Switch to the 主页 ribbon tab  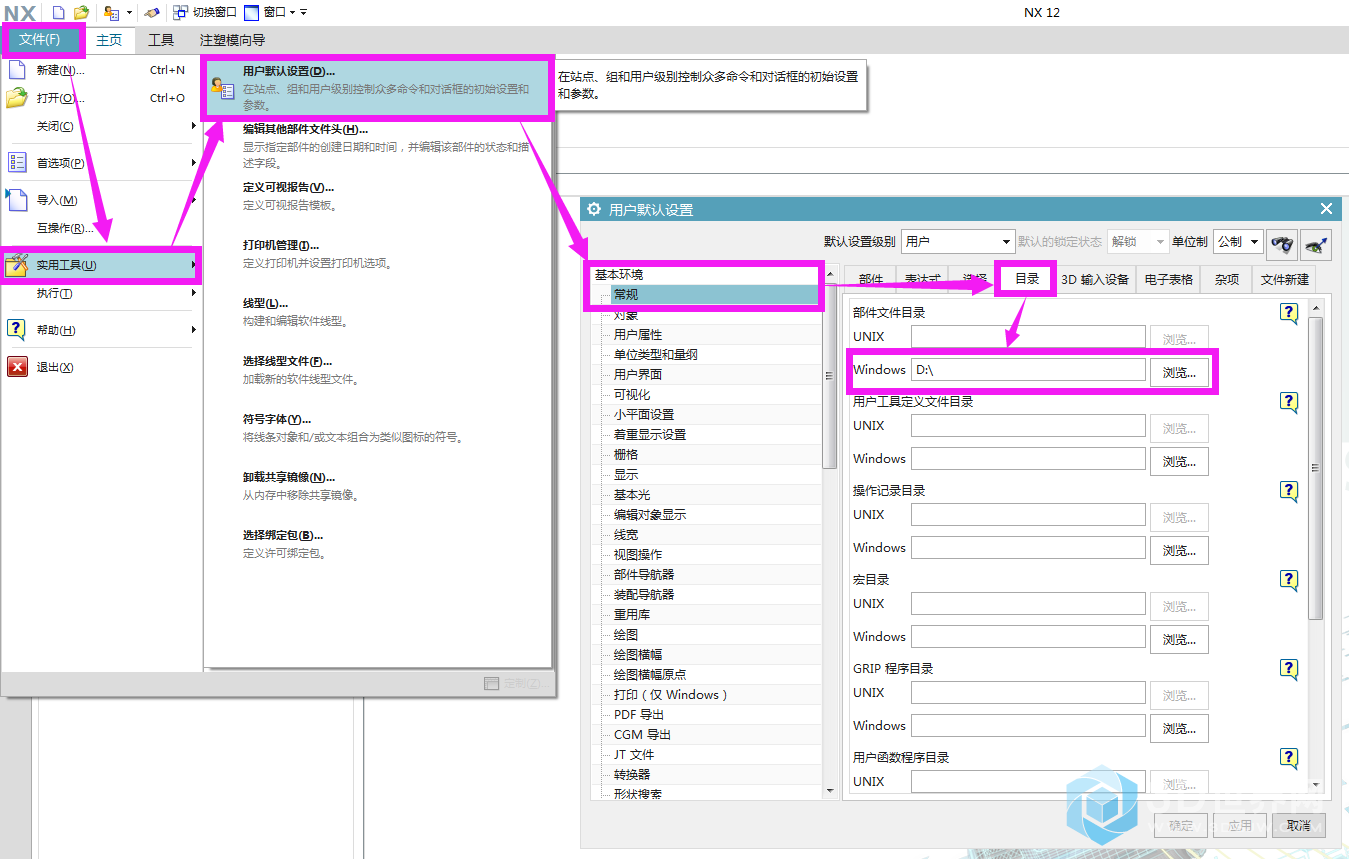pyautogui.click(x=109, y=40)
